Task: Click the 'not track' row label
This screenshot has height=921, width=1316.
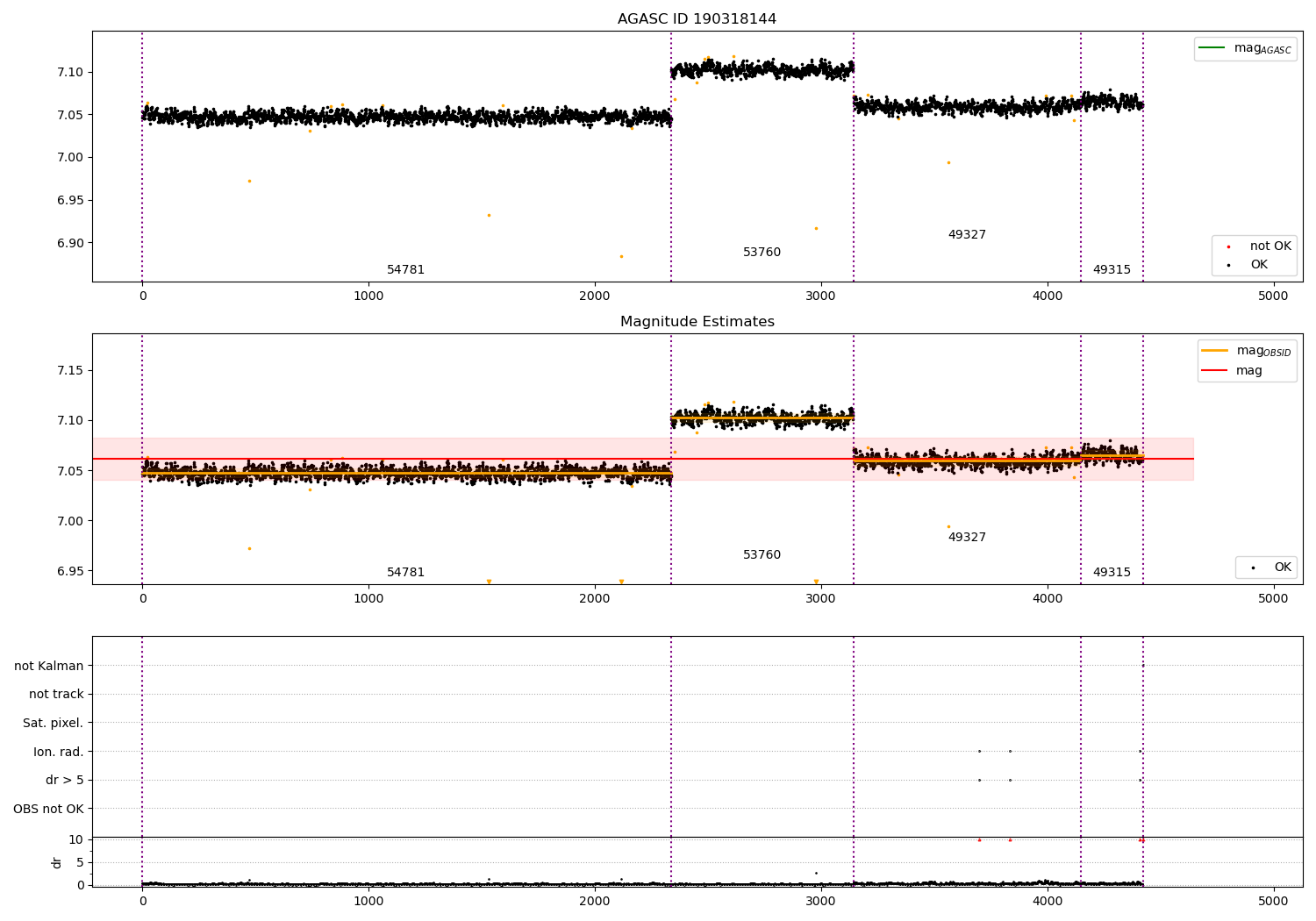Action: click(56, 695)
